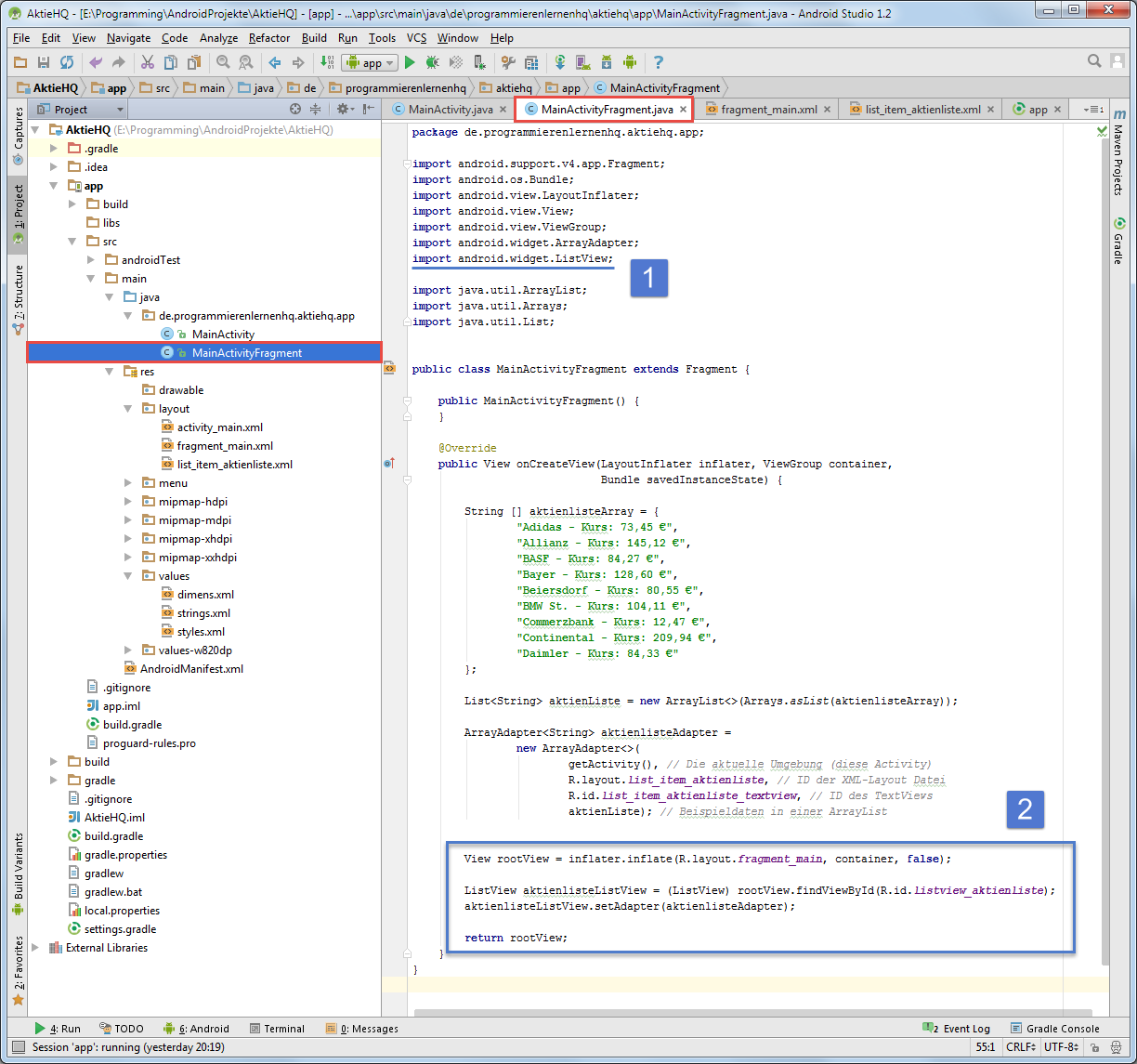
Task: Switch to list_item_aktienliste.xml tab
Action: coord(922,110)
